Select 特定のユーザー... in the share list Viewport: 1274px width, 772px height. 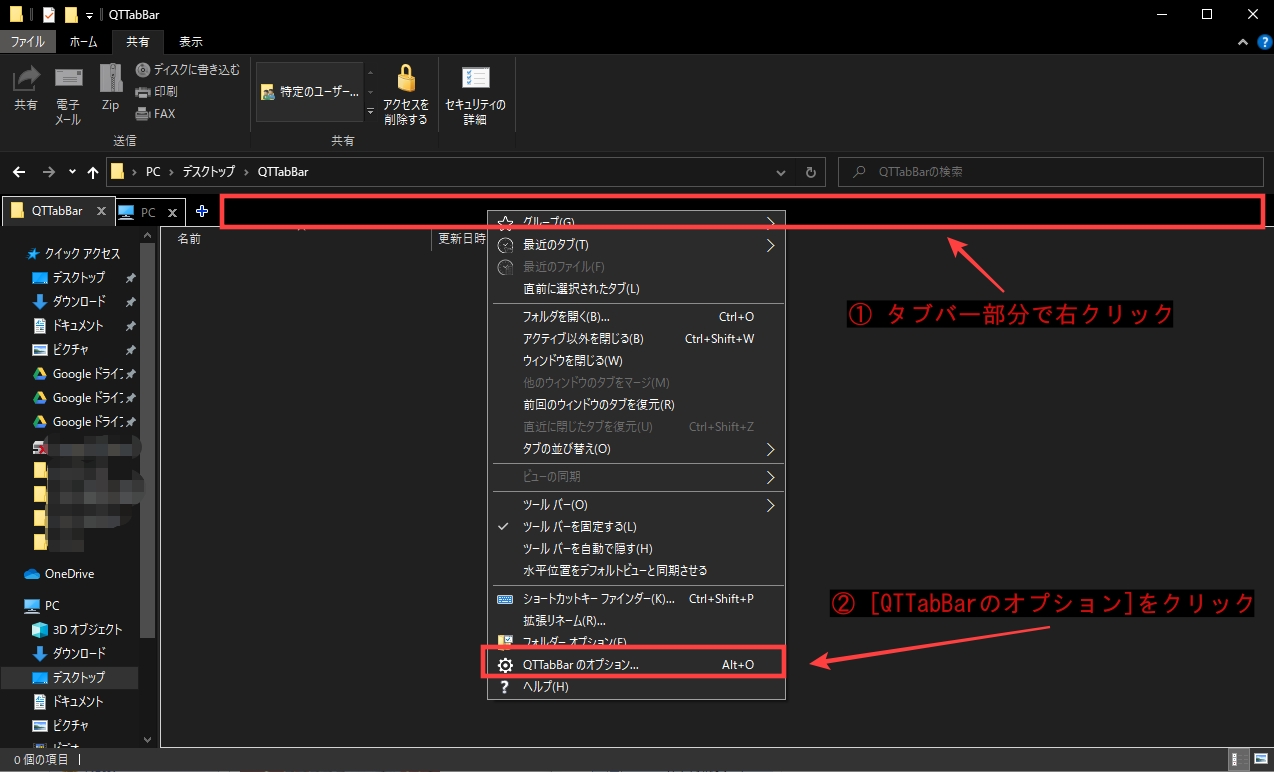309,91
